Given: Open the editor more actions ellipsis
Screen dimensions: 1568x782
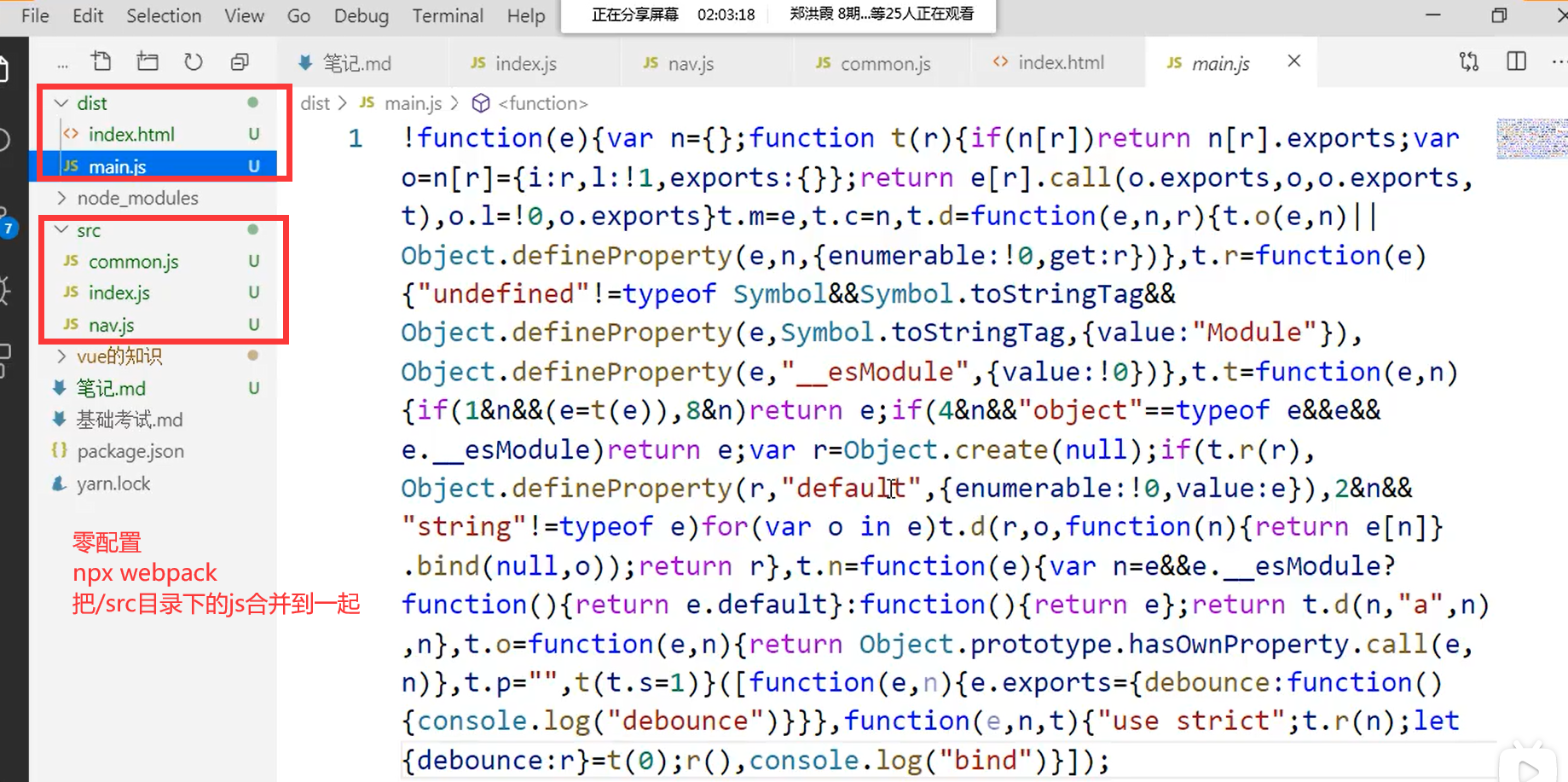Looking at the screenshot, I should tap(1559, 61).
